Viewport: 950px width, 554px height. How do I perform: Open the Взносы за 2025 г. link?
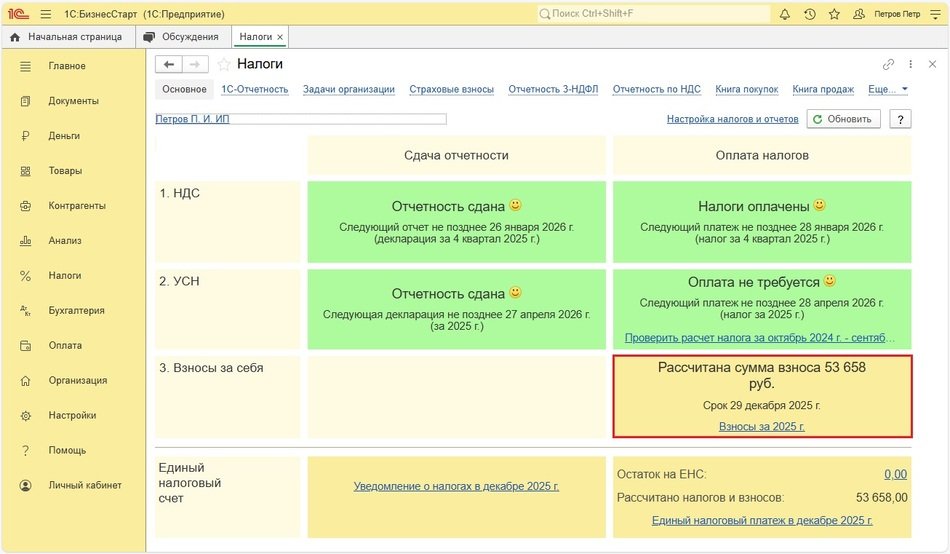tap(761, 426)
